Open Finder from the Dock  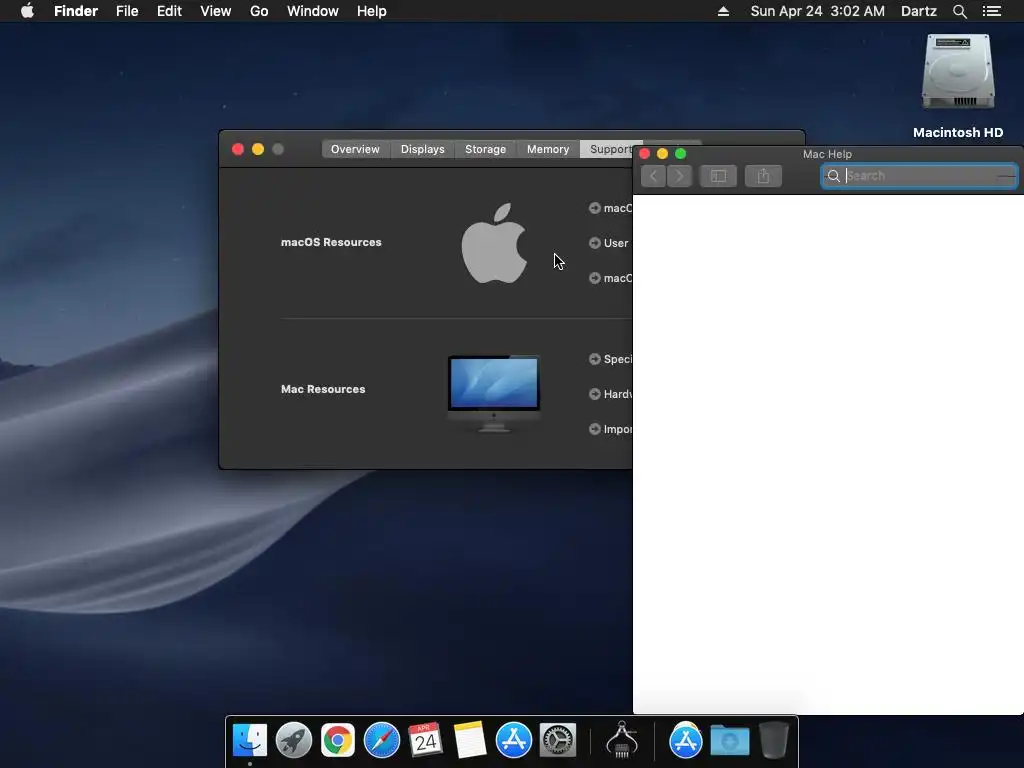click(x=250, y=741)
